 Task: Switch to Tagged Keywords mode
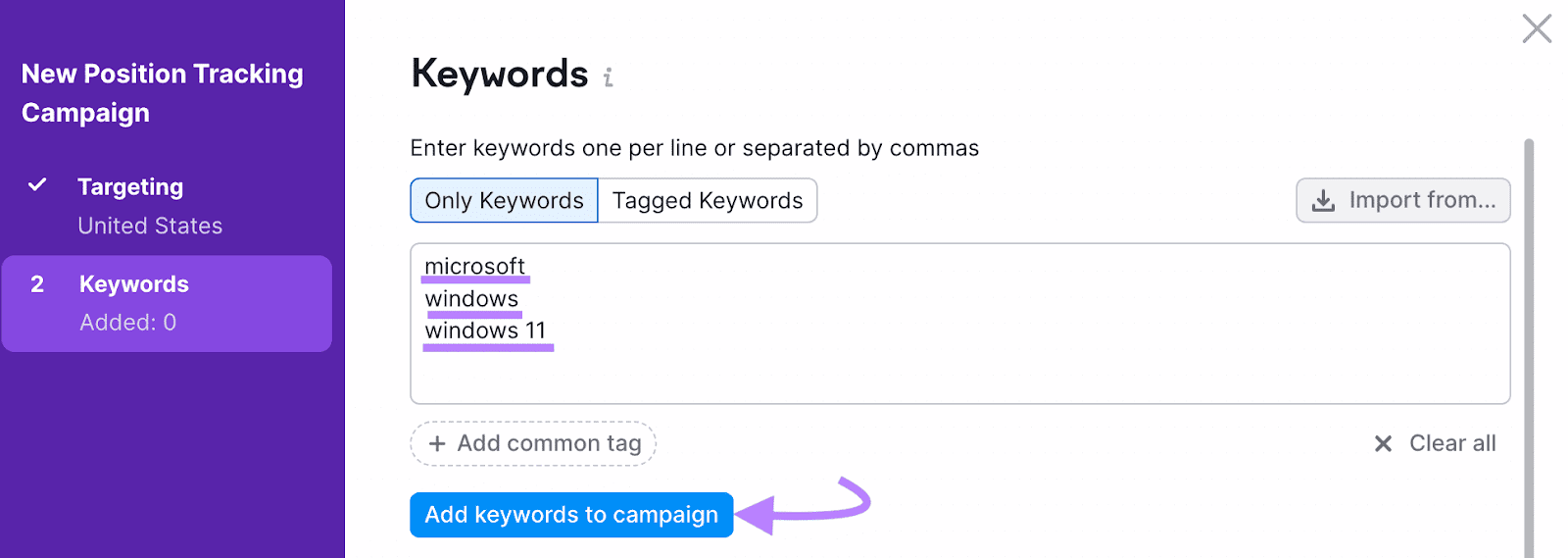pyautogui.click(x=707, y=201)
